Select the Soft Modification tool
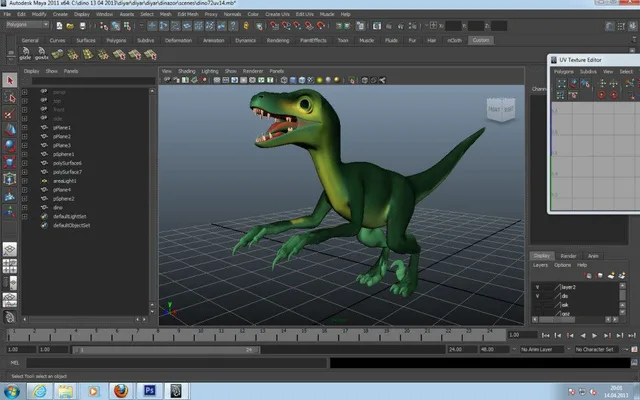The image size is (640, 400). pos(10,196)
